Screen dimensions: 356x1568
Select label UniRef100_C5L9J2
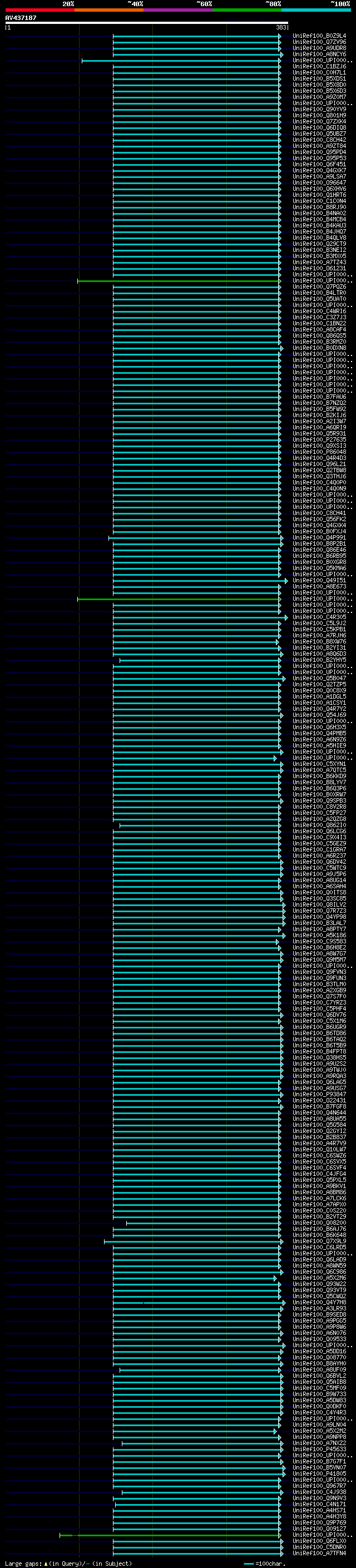click(319, 624)
